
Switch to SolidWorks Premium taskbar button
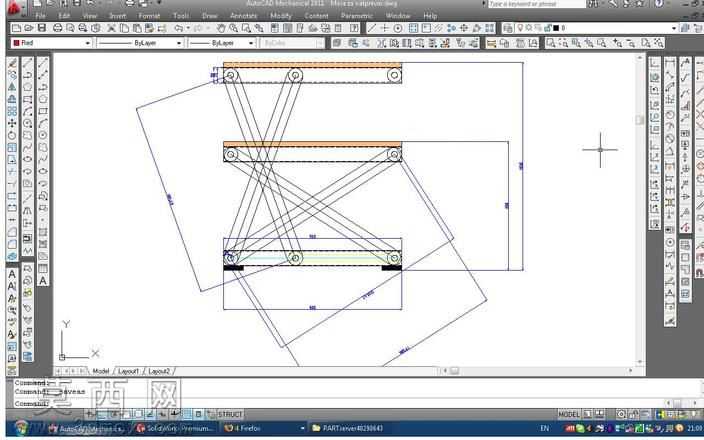(x=176, y=428)
